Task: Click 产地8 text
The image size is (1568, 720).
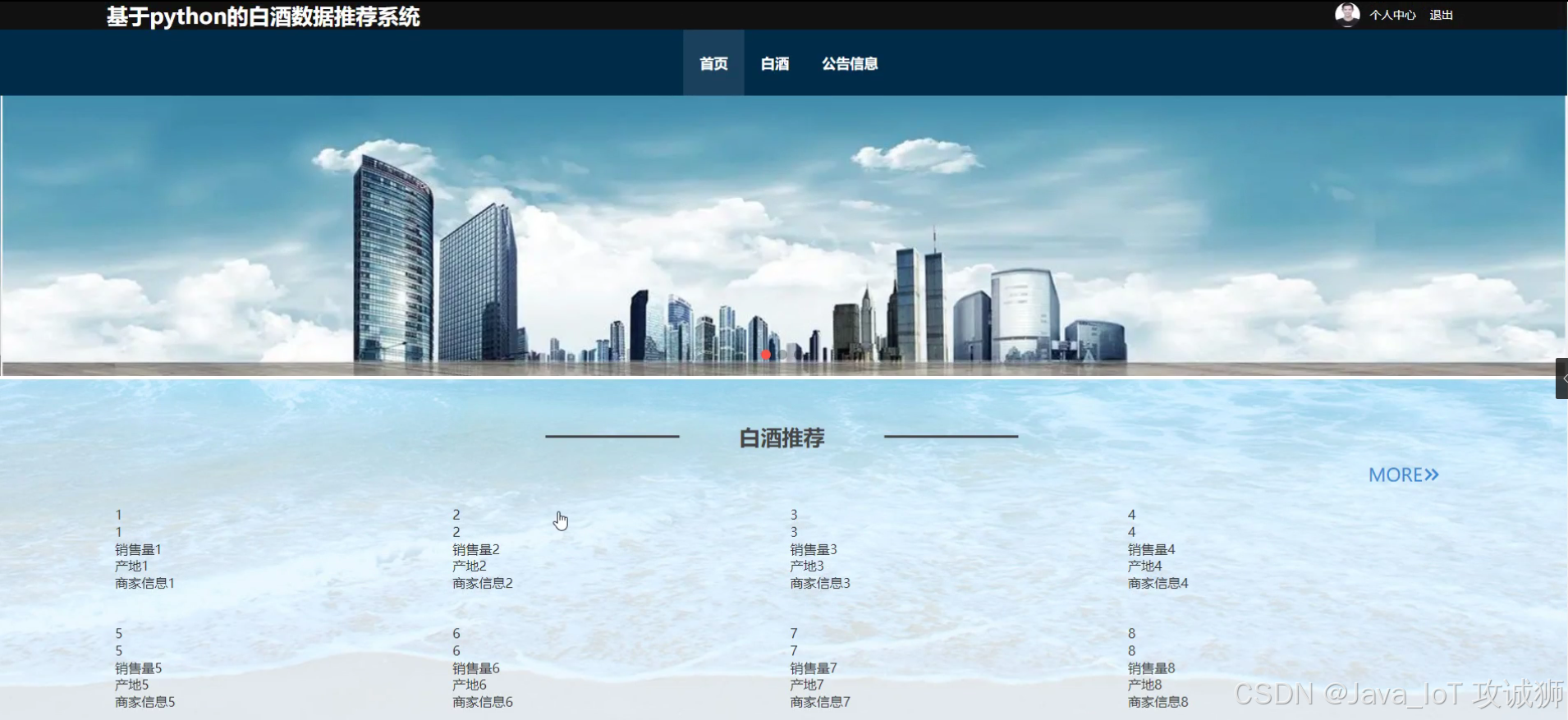Action: coord(1144,685)
